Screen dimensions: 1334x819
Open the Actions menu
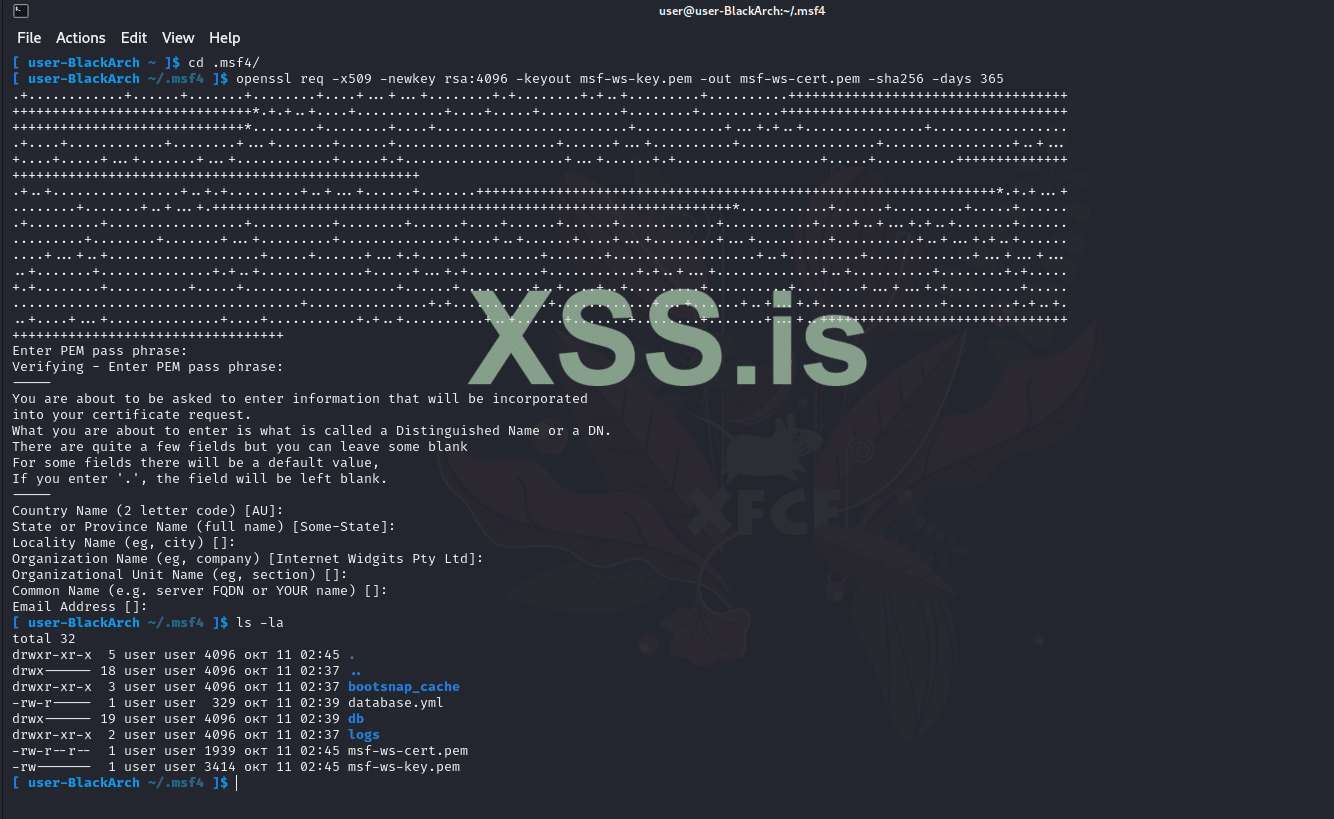pos(80,38)
